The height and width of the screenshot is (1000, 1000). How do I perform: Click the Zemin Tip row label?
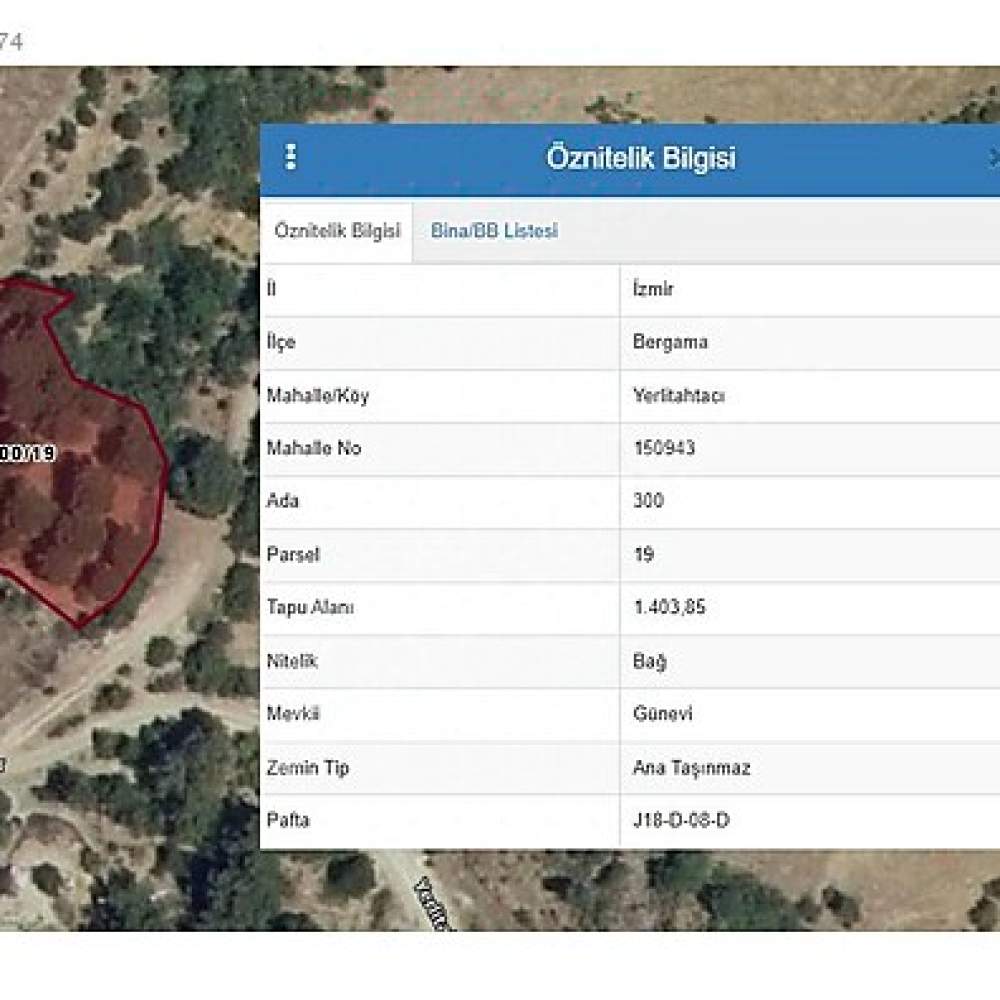pos(307,768)
